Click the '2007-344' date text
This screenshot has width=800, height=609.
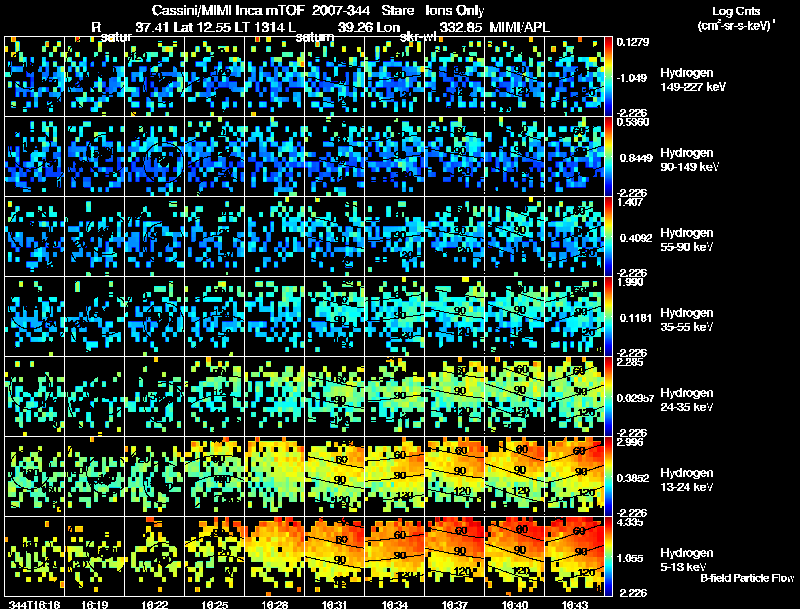coord(341,11)
